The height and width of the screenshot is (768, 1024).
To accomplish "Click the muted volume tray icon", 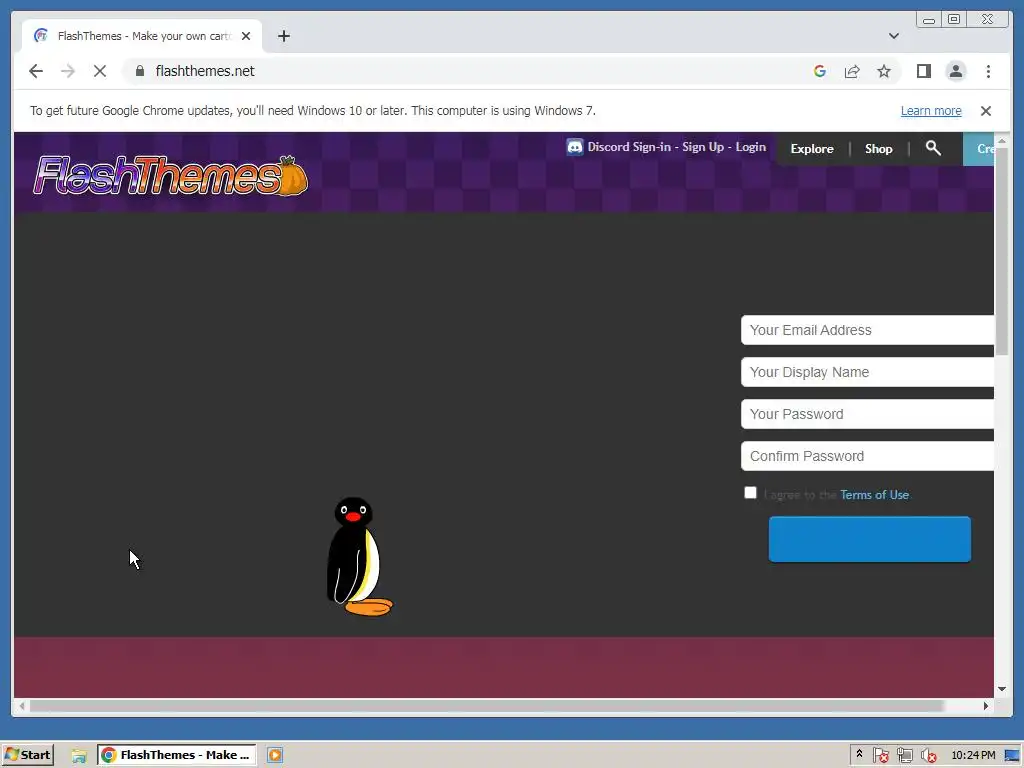I will 928,756.
